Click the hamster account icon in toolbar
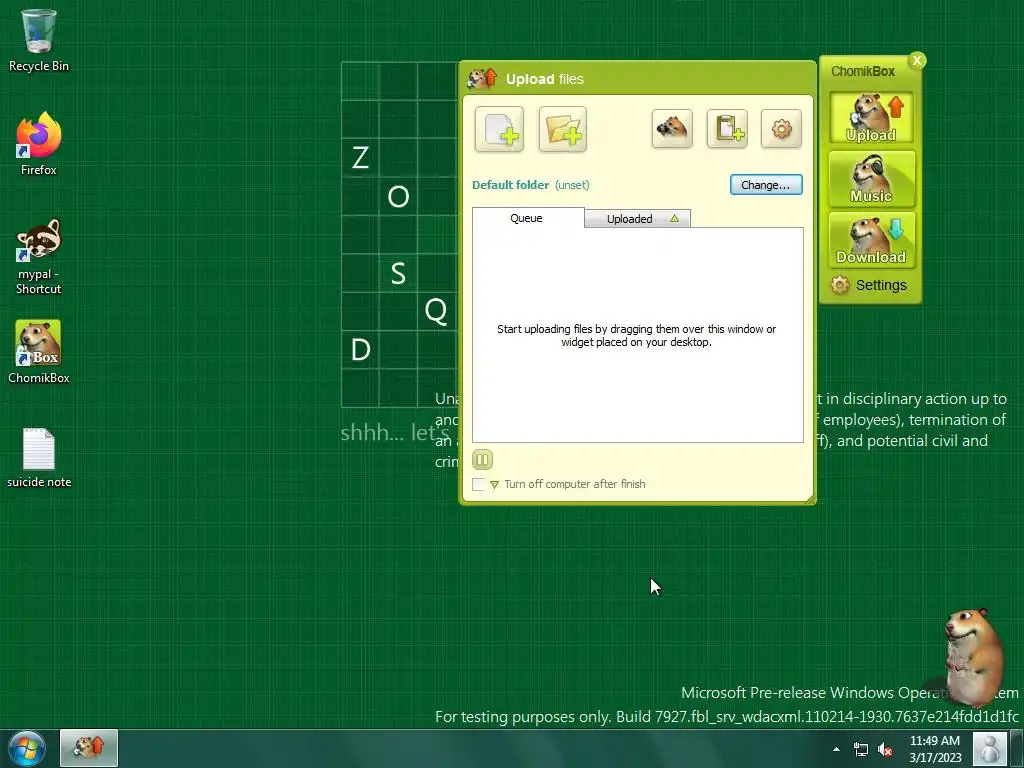 (671, 129)
